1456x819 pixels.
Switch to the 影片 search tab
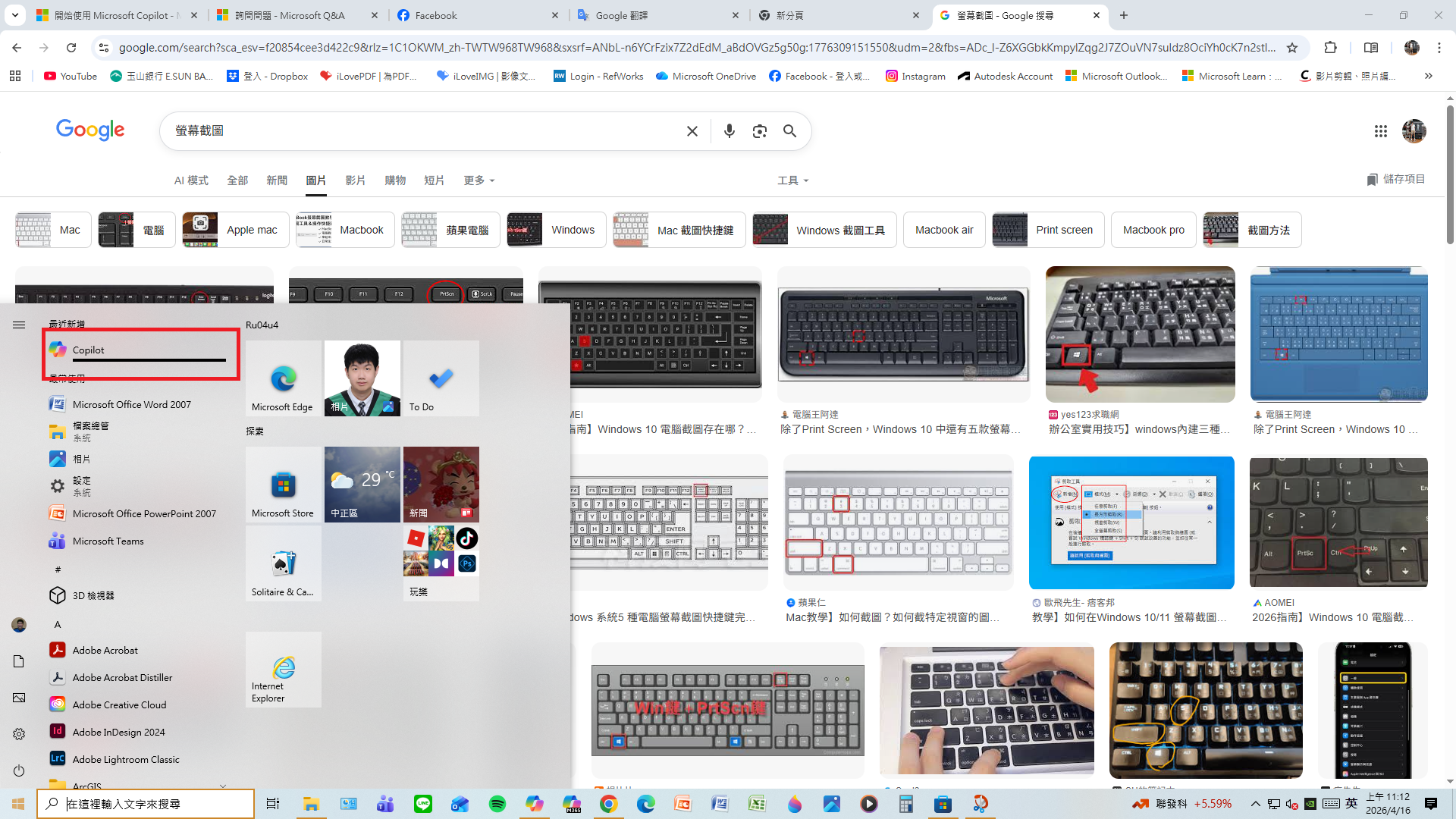(x=356, y=180)
